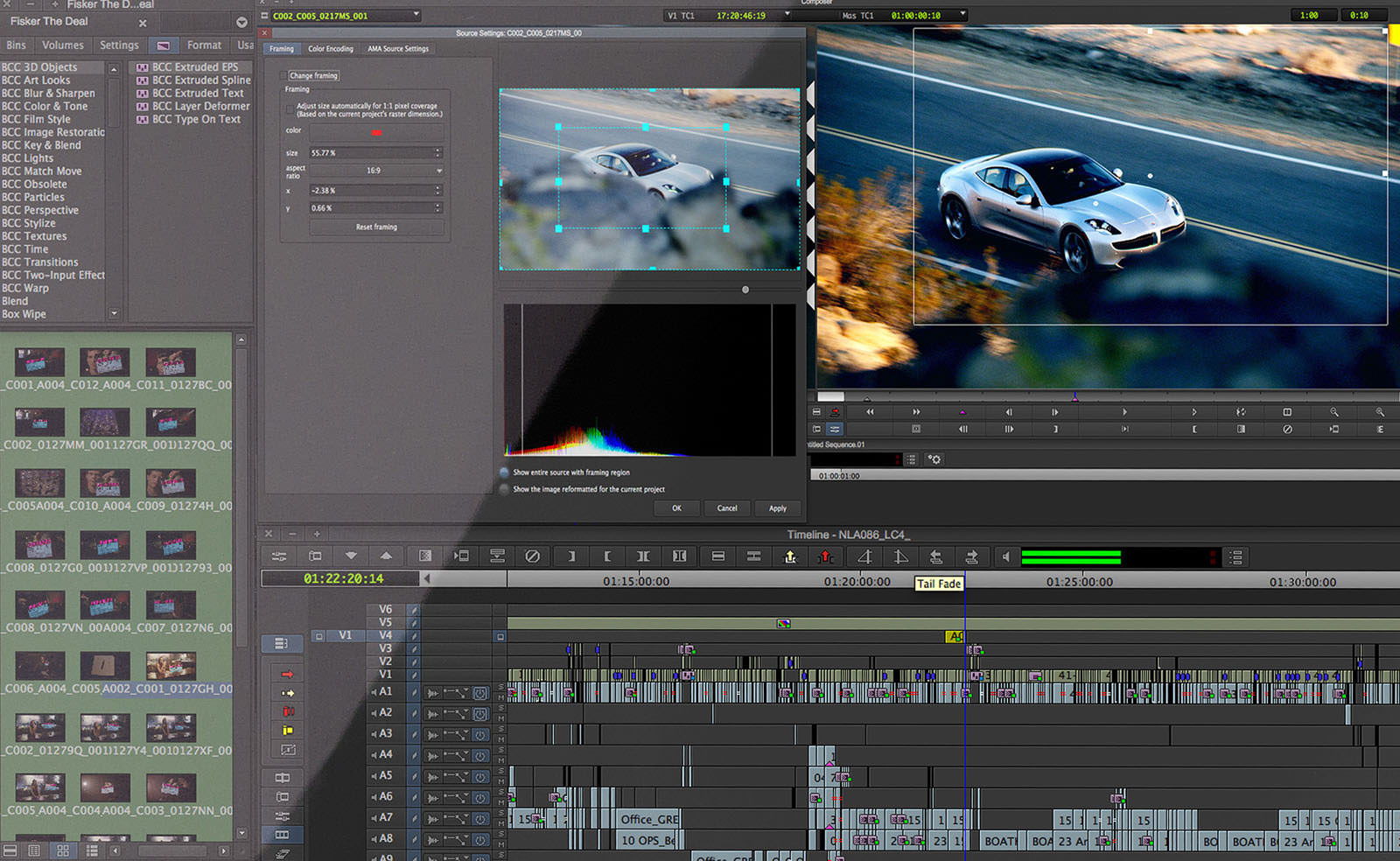Screen dimensions: 1400x861
Task: Tick the Change framing checkbox
Action: tap(283, 75)
